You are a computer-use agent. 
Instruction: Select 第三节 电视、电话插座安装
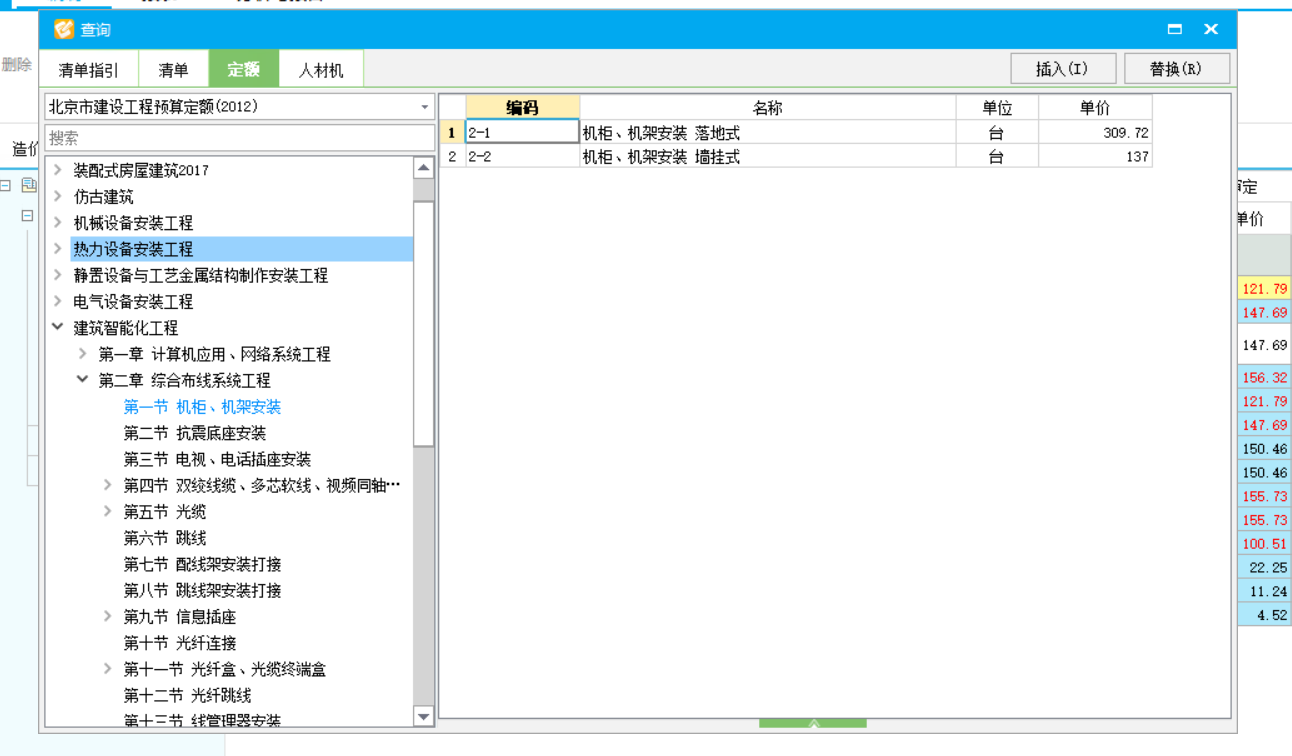click(217, 459)
